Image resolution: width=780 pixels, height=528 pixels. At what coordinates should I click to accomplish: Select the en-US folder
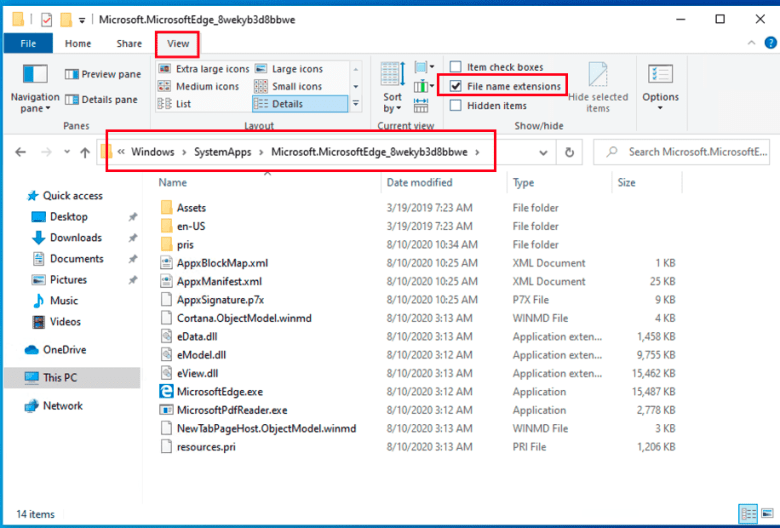point(191,226)
